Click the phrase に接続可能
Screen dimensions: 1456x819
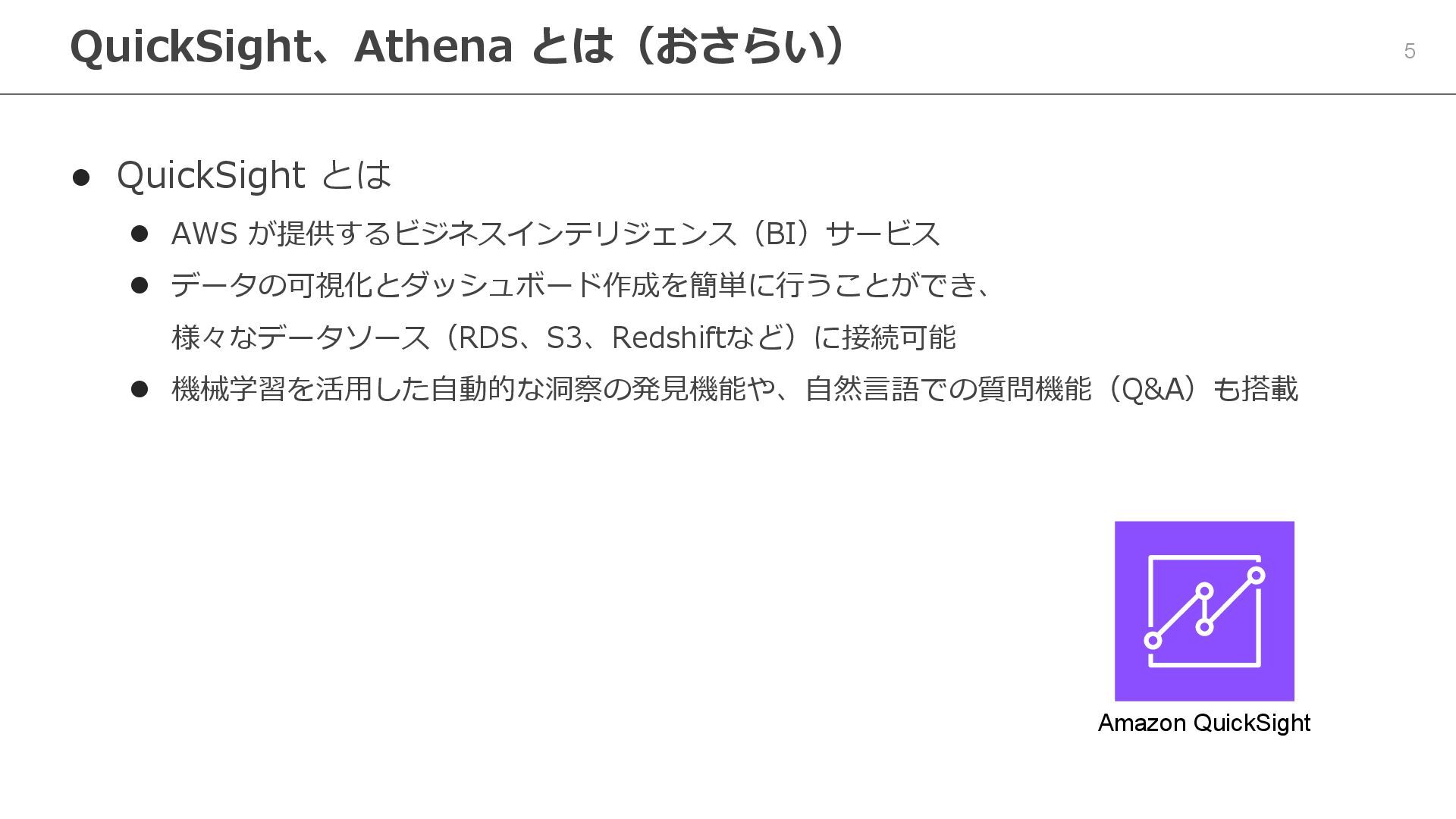click(884, 337)
